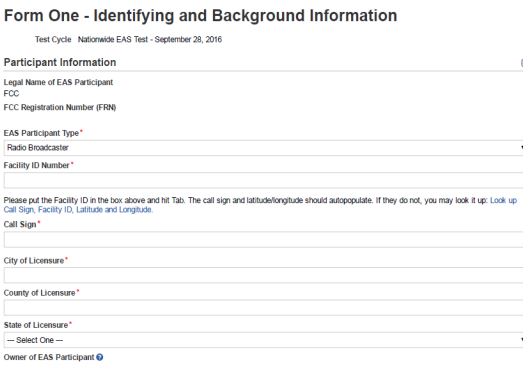The height and width of the screenshot is (373, 531).
Task: Click the partial icon at Participant Information's right edge
Action: [x=522, y=63]
